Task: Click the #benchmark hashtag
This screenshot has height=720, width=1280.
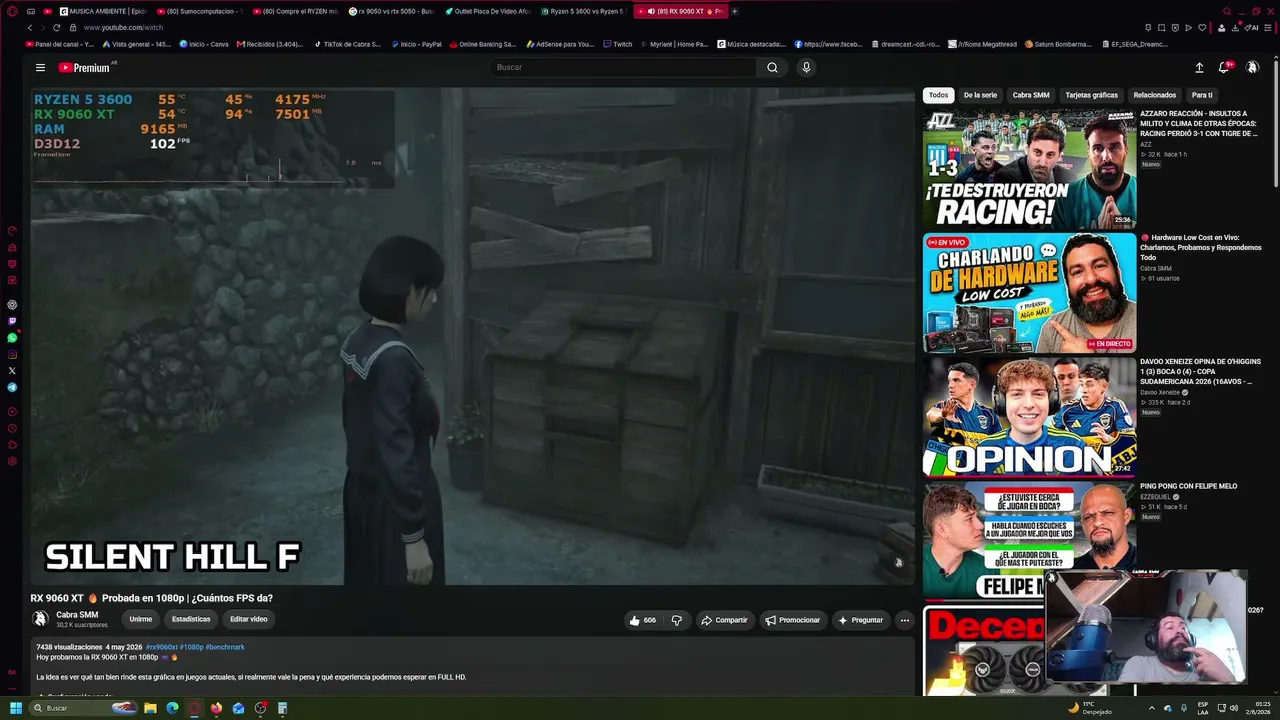Action: point(225,647)
